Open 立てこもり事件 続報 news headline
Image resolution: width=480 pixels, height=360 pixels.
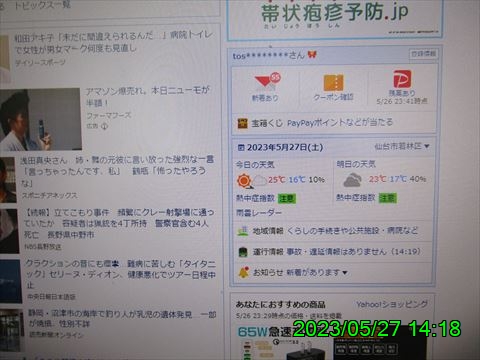(x=119, y=223)
